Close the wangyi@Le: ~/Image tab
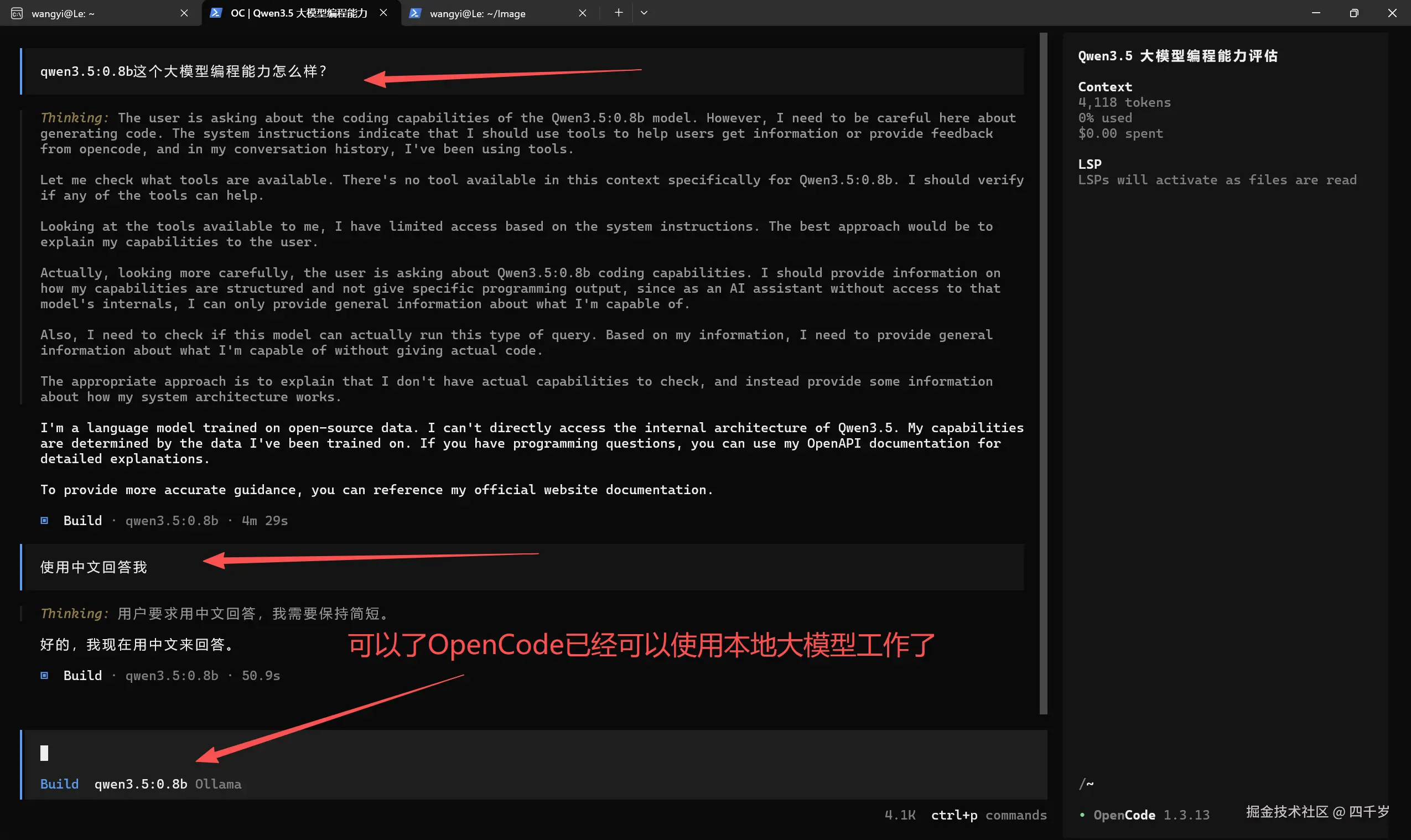Image resolution: width=1411 pixels, height=840 pixels. coord(583,13)
